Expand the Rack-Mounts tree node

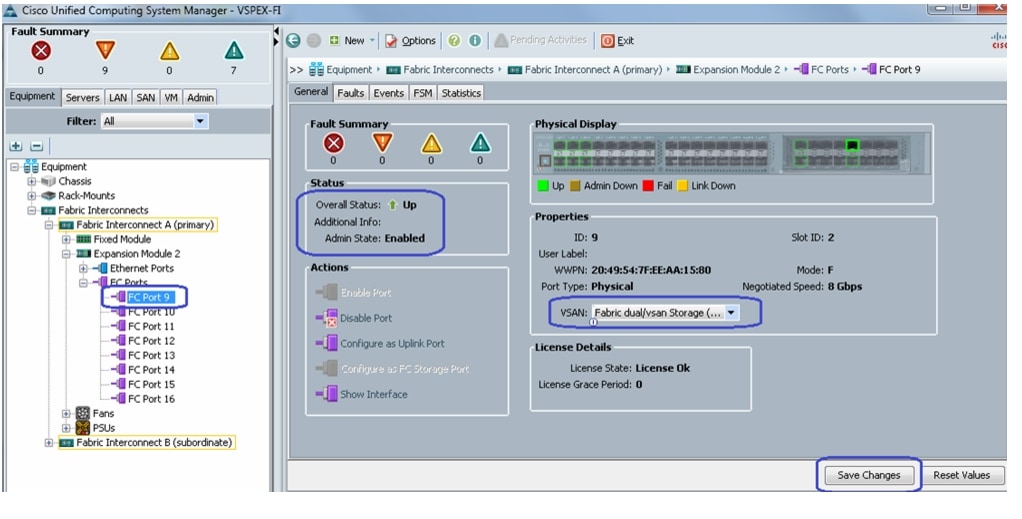pyautogui.click(x=31, y=196)
